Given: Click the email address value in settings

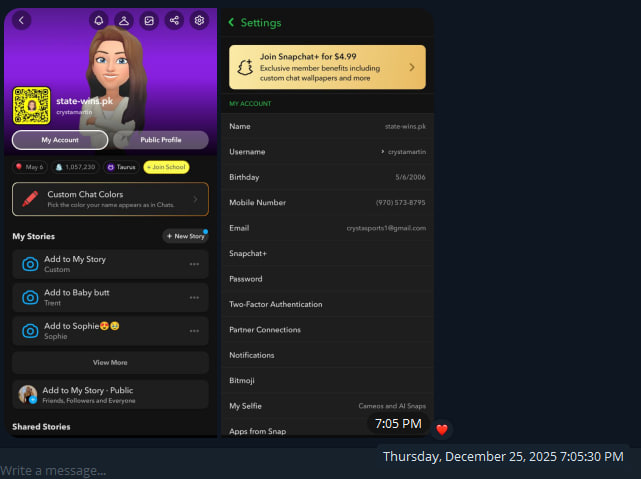Looking at the screenshot, I should click(386, 228).
